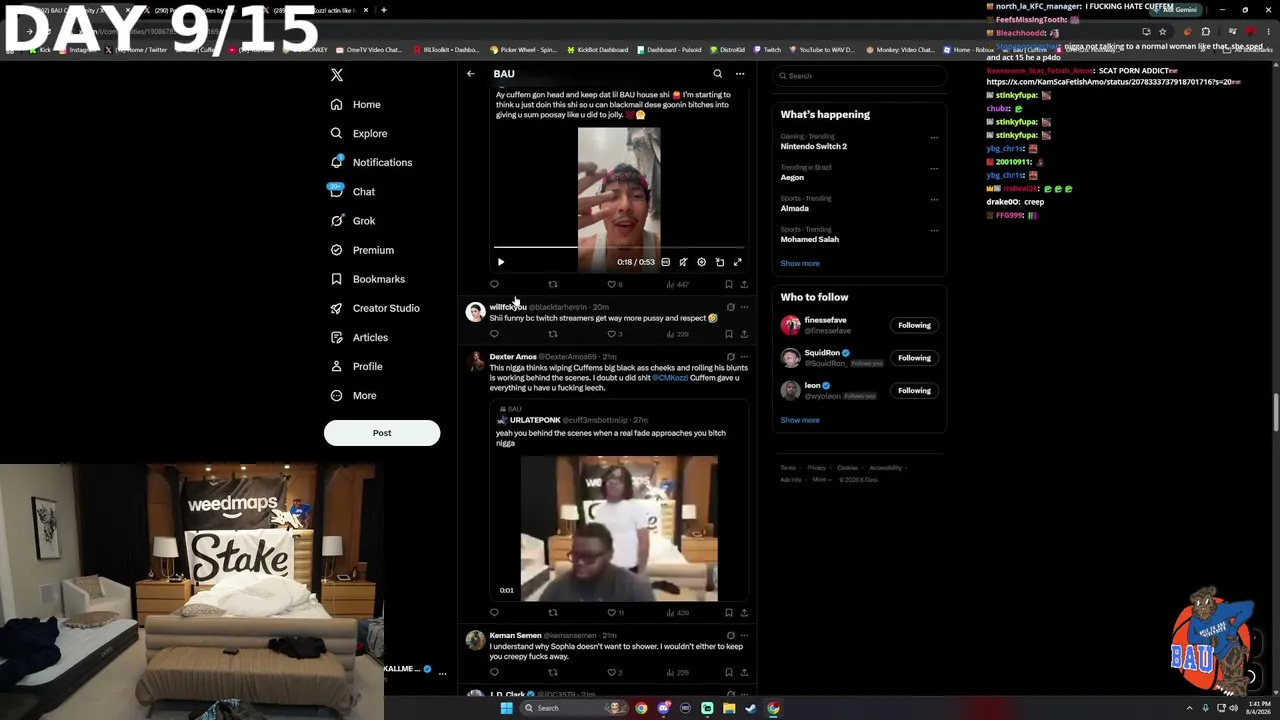The height and width of the screenshot is (720, 1280).
Task: Like the tweet showing 8 likes
Action: click(x=614, y=284)
